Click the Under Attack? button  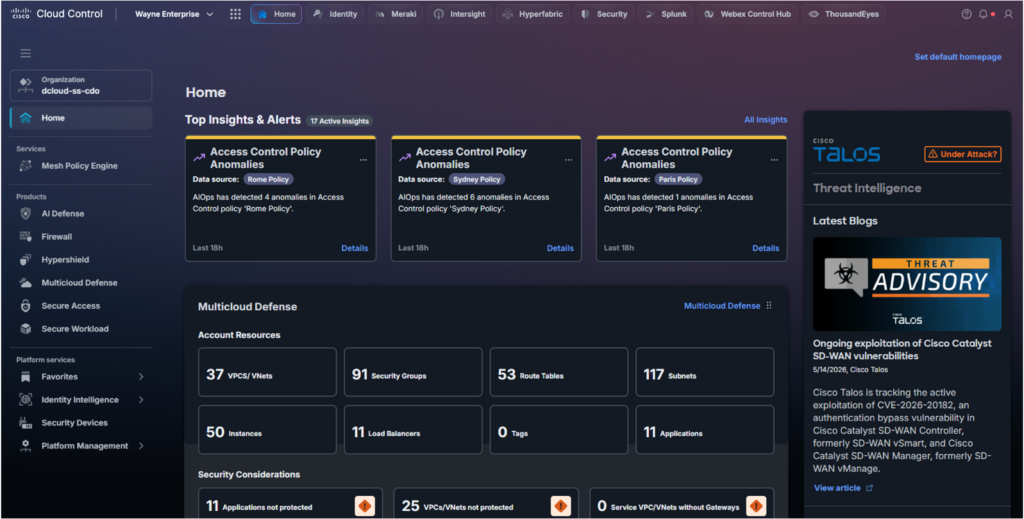coord(963,154)
